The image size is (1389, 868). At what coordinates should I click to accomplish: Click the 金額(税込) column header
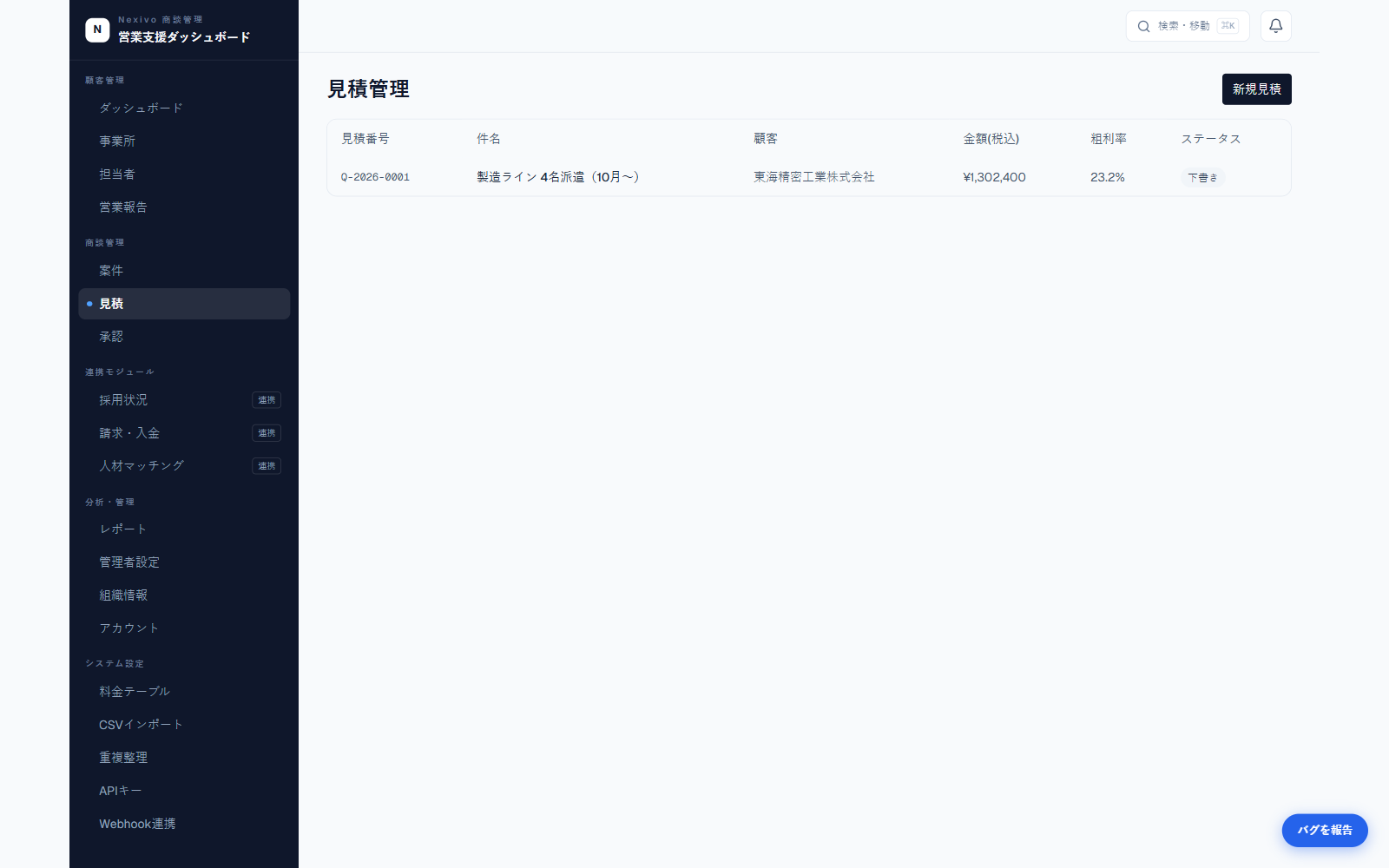coord(991,139)
